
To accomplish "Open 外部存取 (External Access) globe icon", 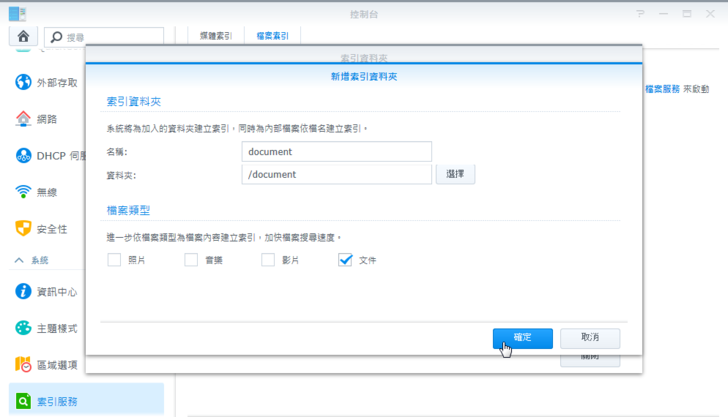I will (x=23, y=82).
